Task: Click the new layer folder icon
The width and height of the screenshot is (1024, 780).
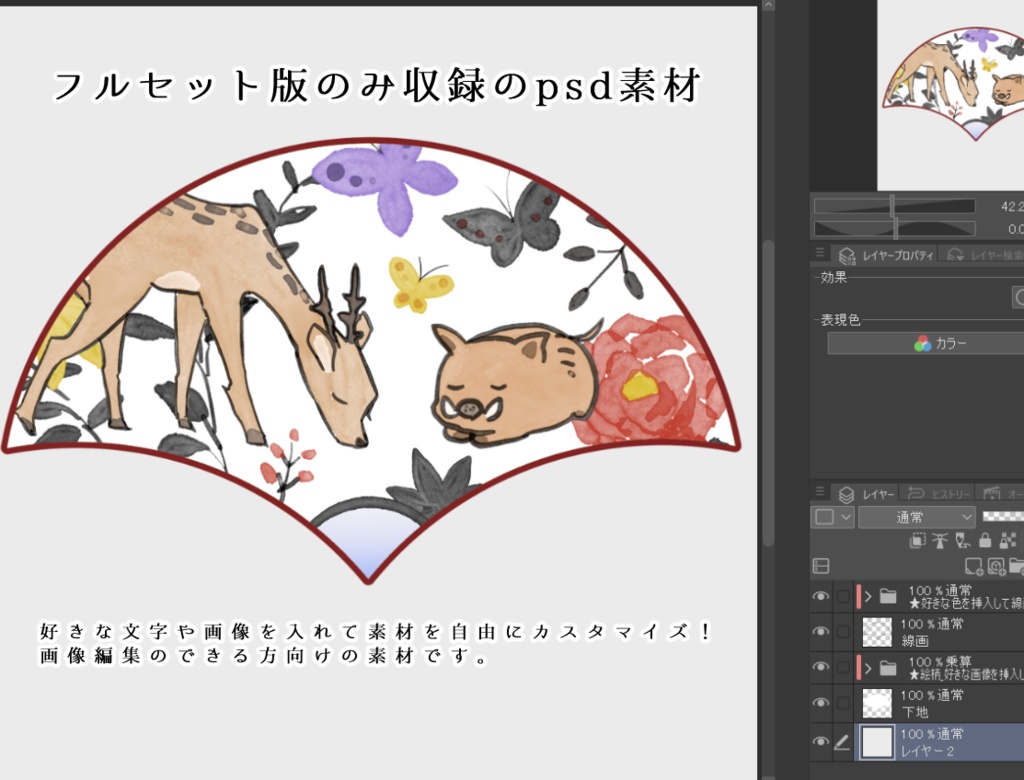Action: coord(1017,566)
